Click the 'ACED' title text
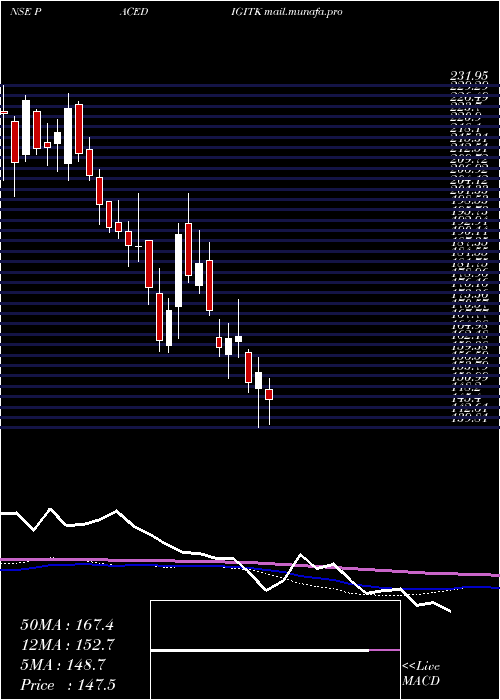The width and height of the screenshot is (500, 700). point(133,12)
